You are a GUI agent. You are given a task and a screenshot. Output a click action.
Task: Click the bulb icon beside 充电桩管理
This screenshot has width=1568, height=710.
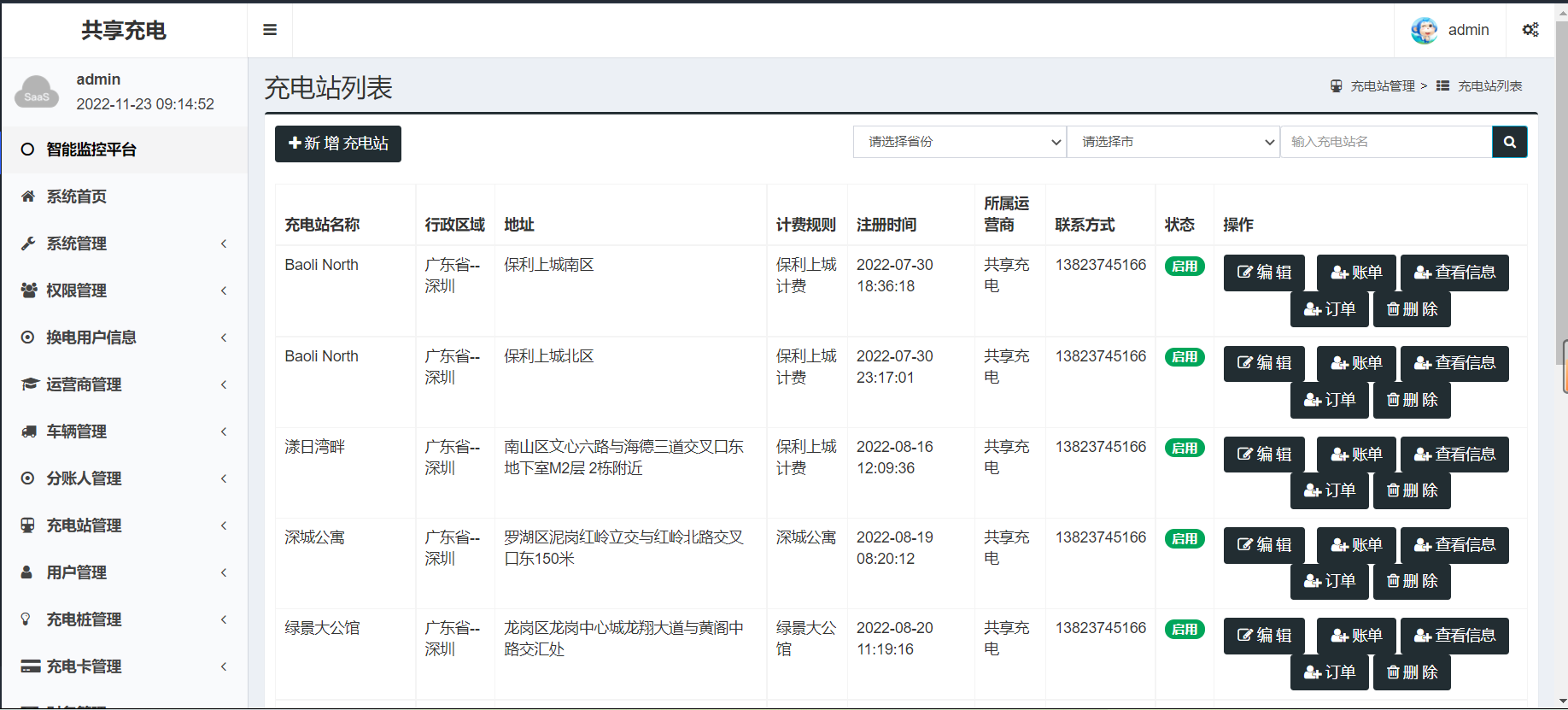tap(26, 619)
